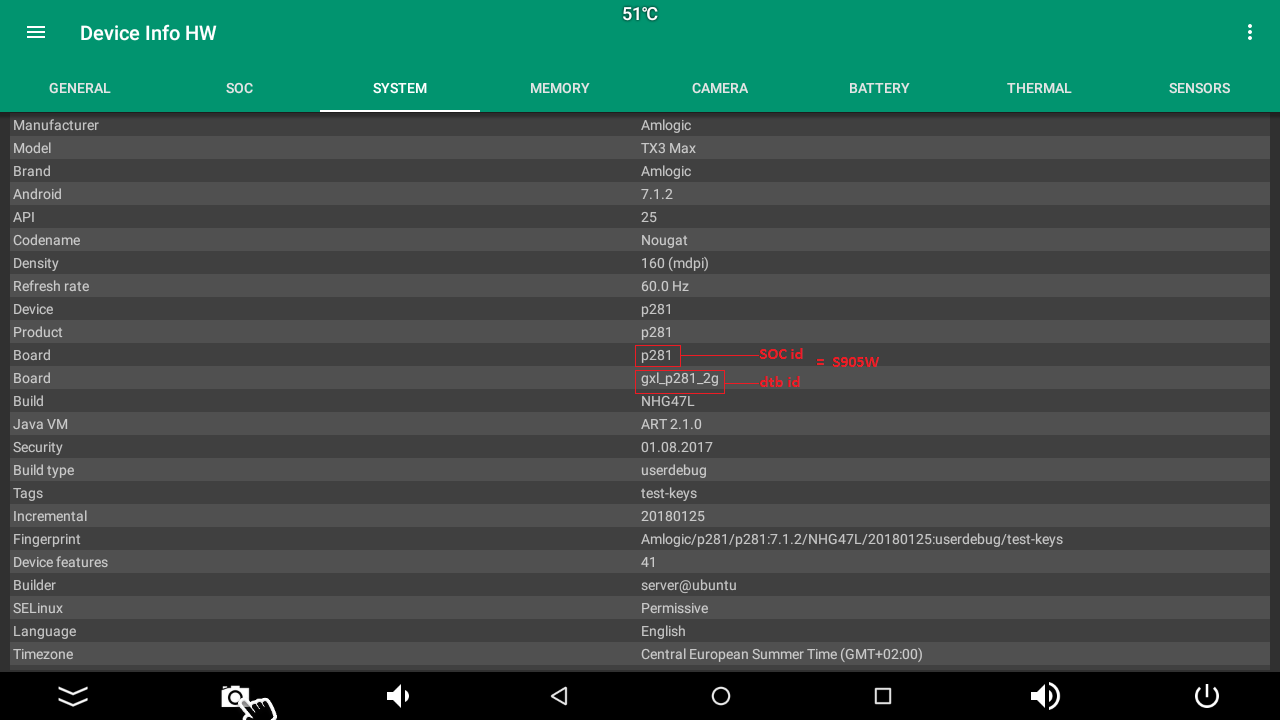This screenshot has width=1280, height=720.
Task: Click the Fingerprint row label
Action: (47, 539)
